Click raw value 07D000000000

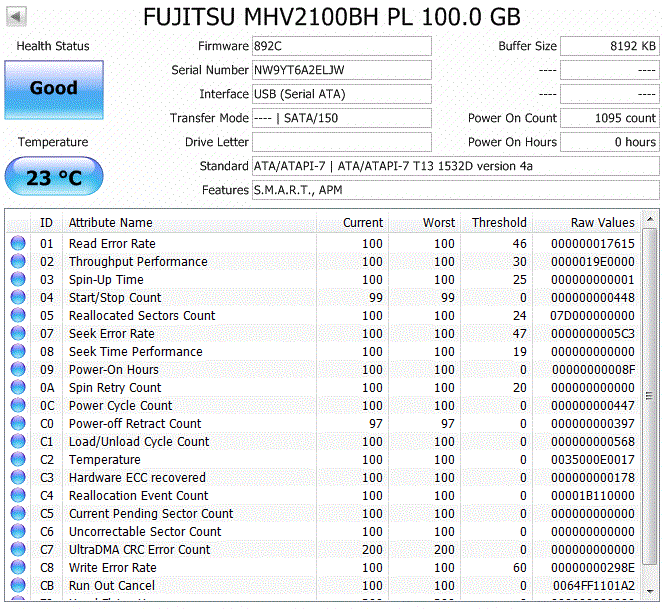(593, 316)
